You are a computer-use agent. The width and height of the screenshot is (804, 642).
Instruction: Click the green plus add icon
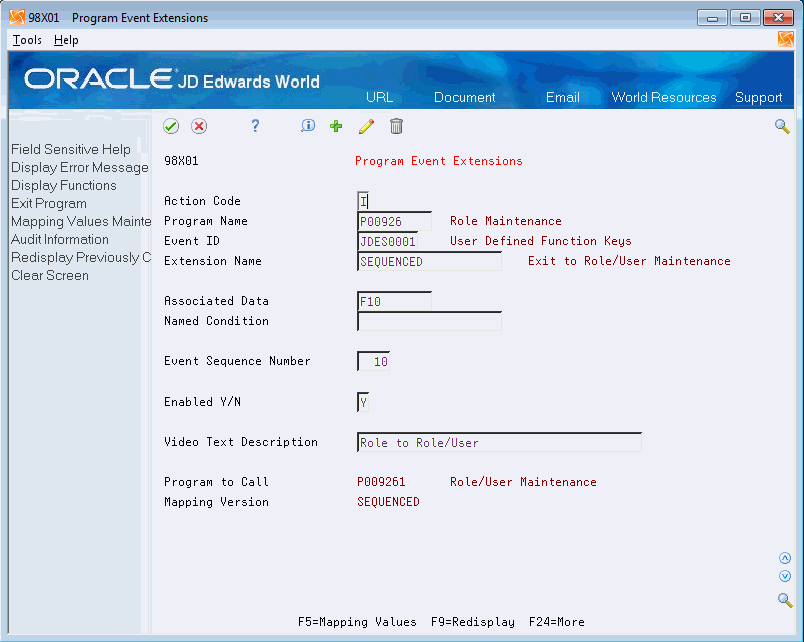(336, 126)
